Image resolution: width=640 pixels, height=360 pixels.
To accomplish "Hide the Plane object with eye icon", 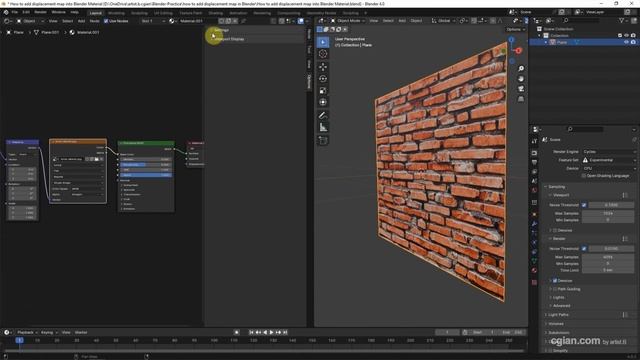I will click(x=627, y=42).
